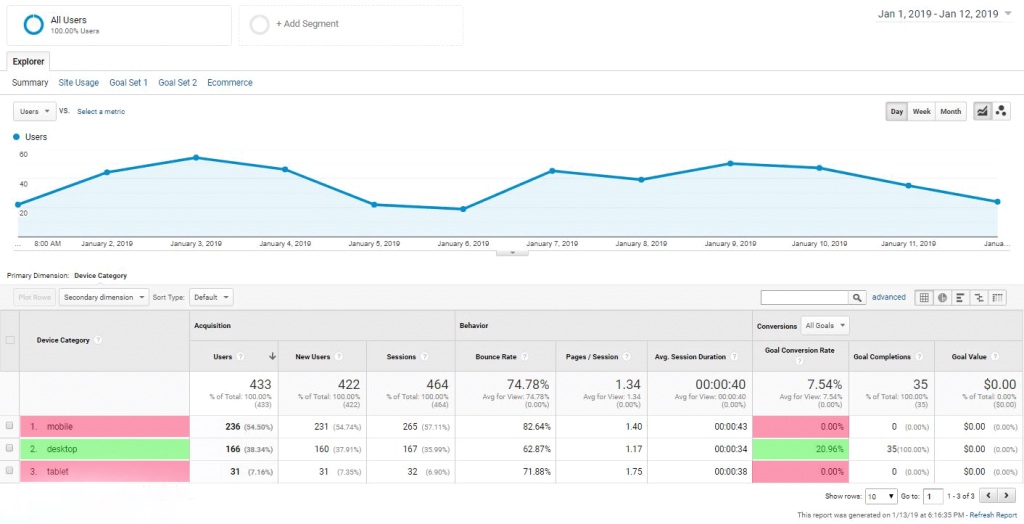Toggle the select-all rows checkbox
Image resolution: width=1024 pixels, height=524 pixels.
pos(10,340)
